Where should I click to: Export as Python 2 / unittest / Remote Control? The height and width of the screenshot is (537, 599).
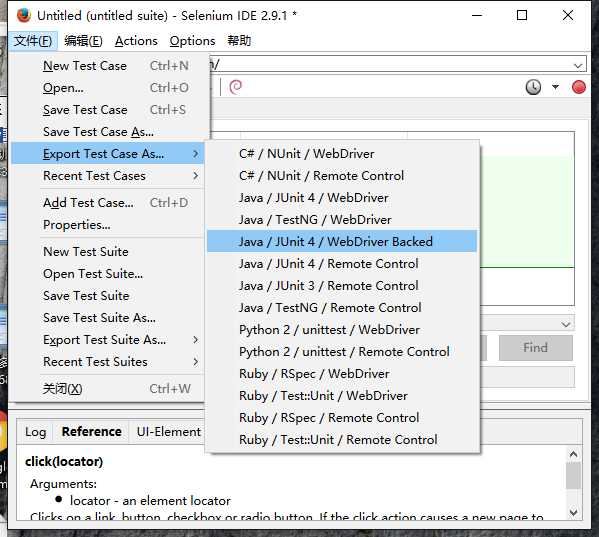pos(342,352)
